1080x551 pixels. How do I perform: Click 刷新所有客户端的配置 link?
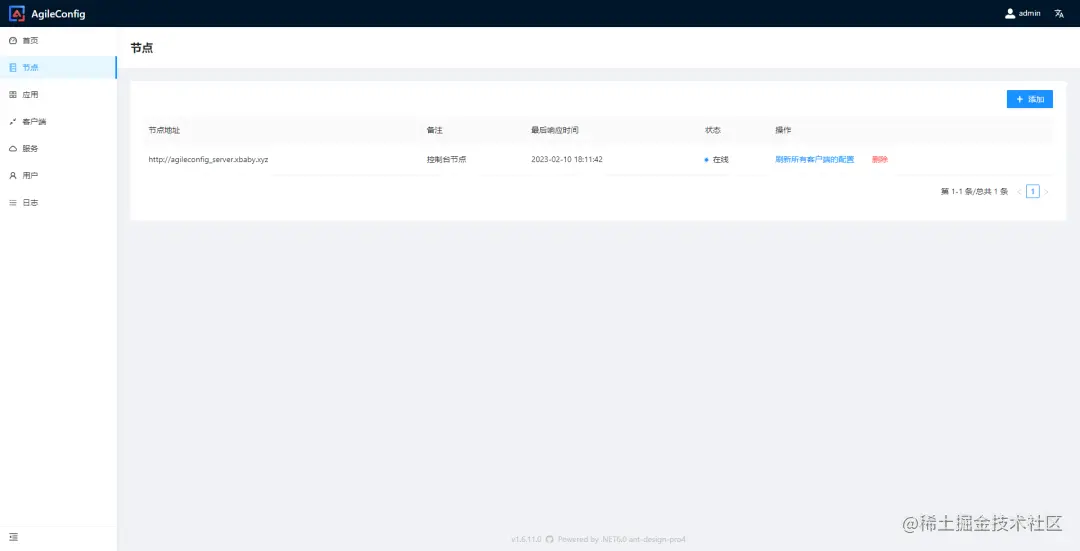815,159
